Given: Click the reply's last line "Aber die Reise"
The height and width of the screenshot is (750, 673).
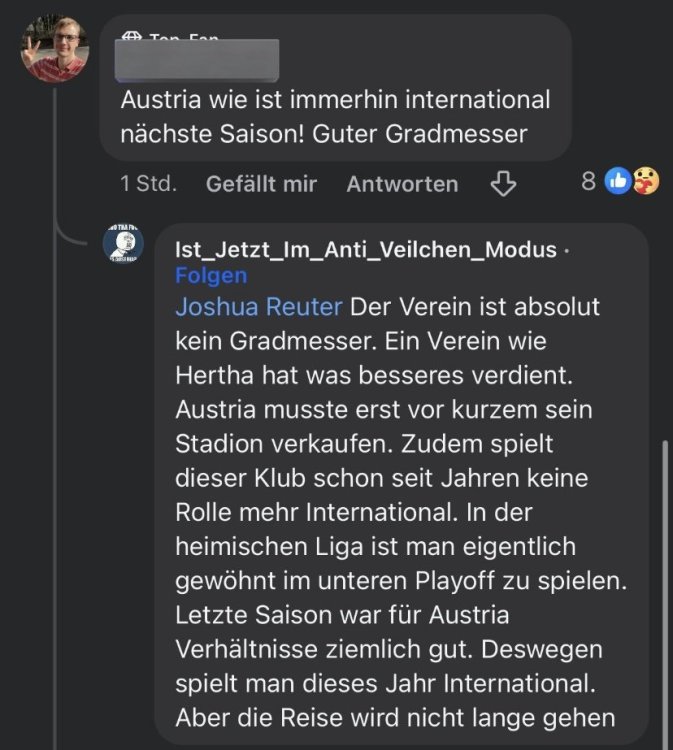Looking at the screenshot, I should [394, 719].
